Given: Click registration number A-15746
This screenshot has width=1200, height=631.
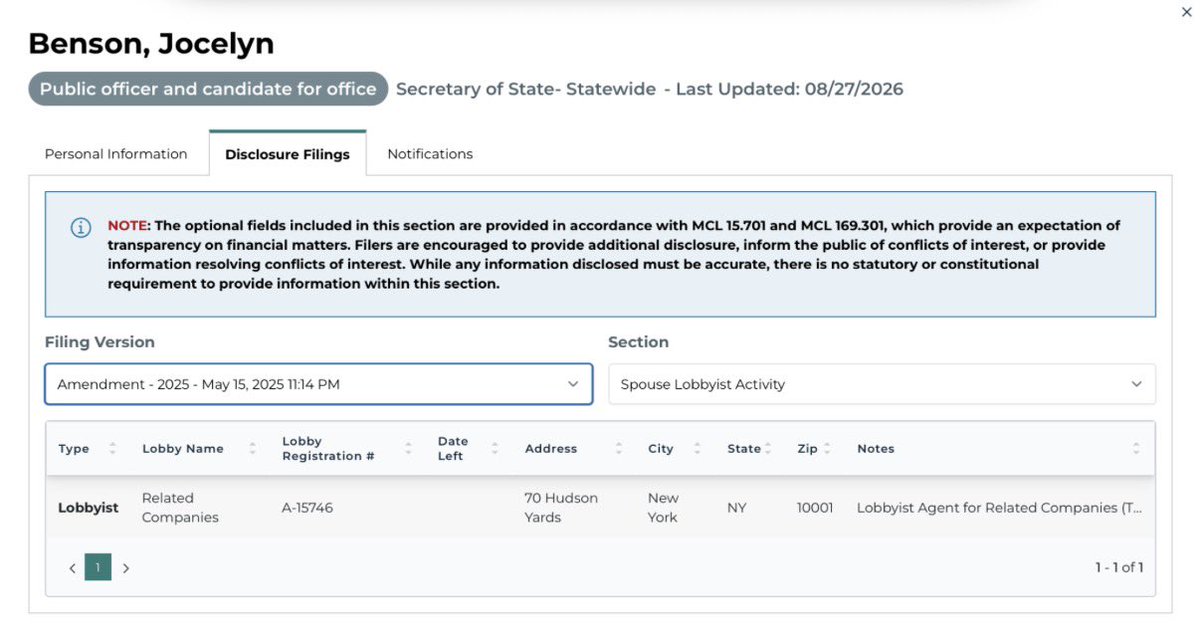Looking at the screenshot, I should pos(308,508).
